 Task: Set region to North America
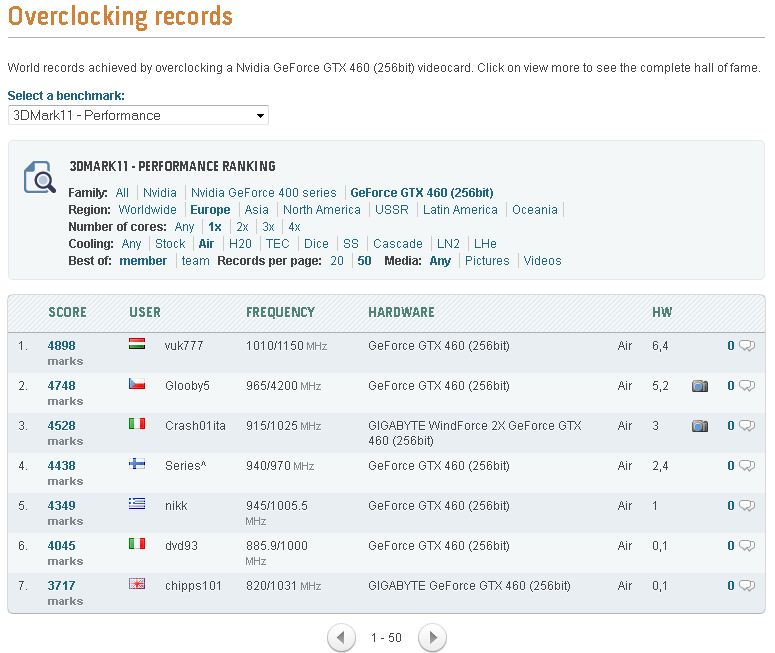[322, 210]
